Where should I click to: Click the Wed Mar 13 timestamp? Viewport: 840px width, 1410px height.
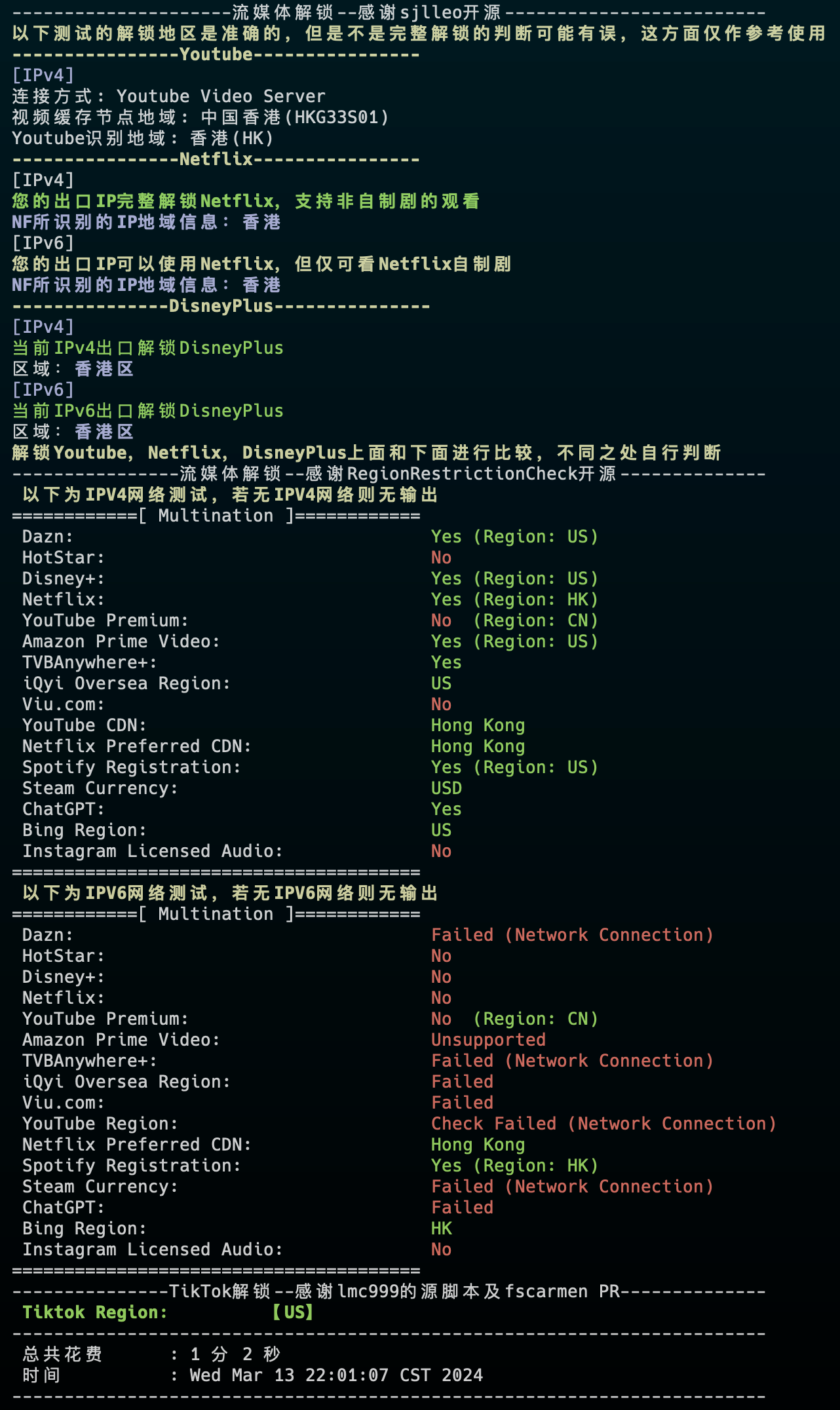pos(336,1375)
